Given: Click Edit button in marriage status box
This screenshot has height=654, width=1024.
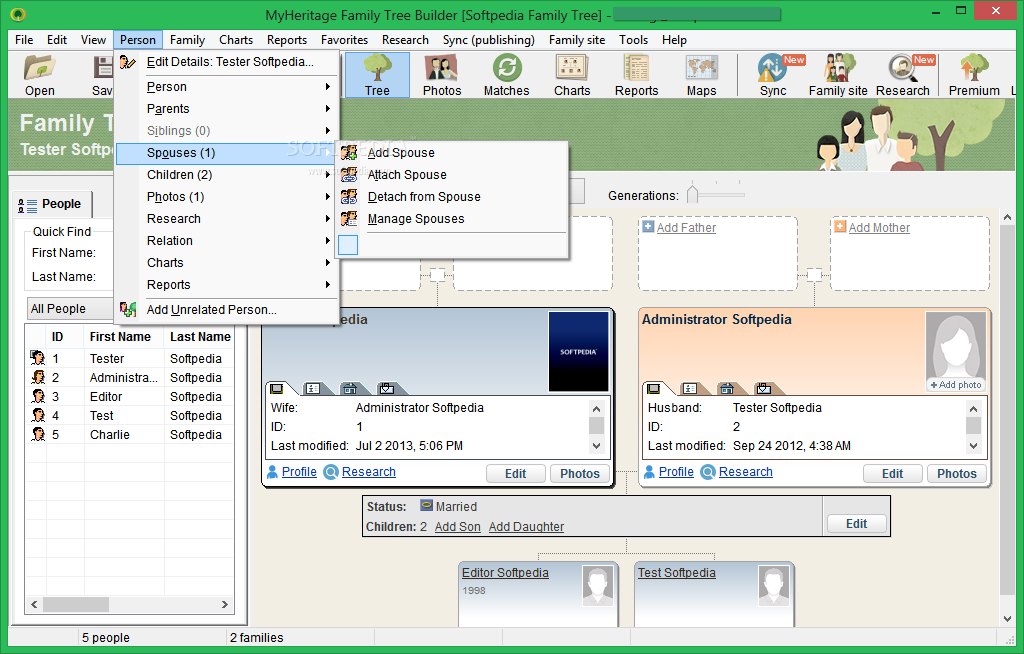Looking at the screenshot, I should 856,523.
